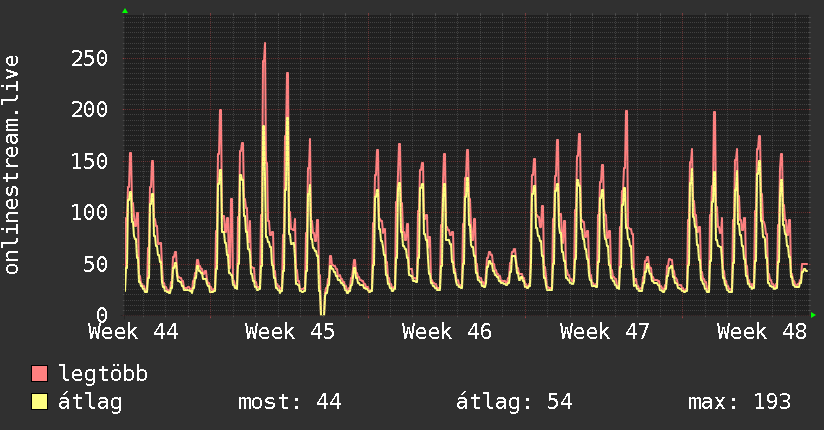Click the 'átlag: 54' average value
824x430 pixels.
tap(514, 402)
